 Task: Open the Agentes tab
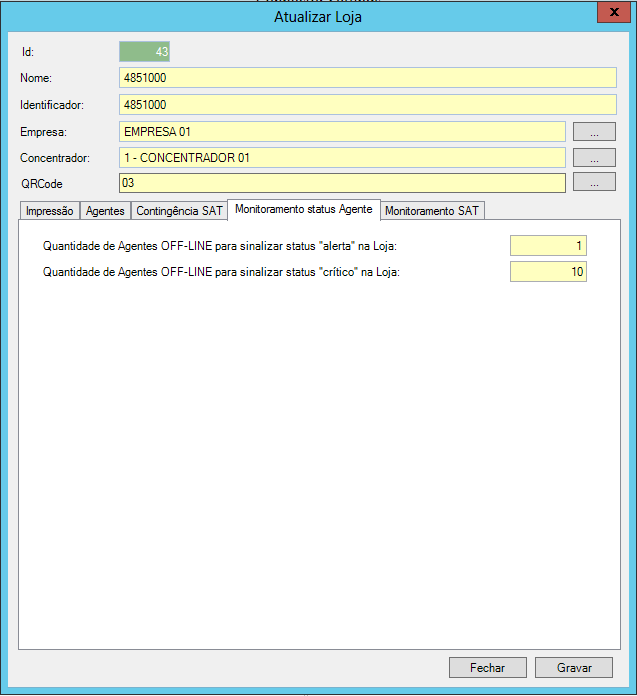(105, 211)
